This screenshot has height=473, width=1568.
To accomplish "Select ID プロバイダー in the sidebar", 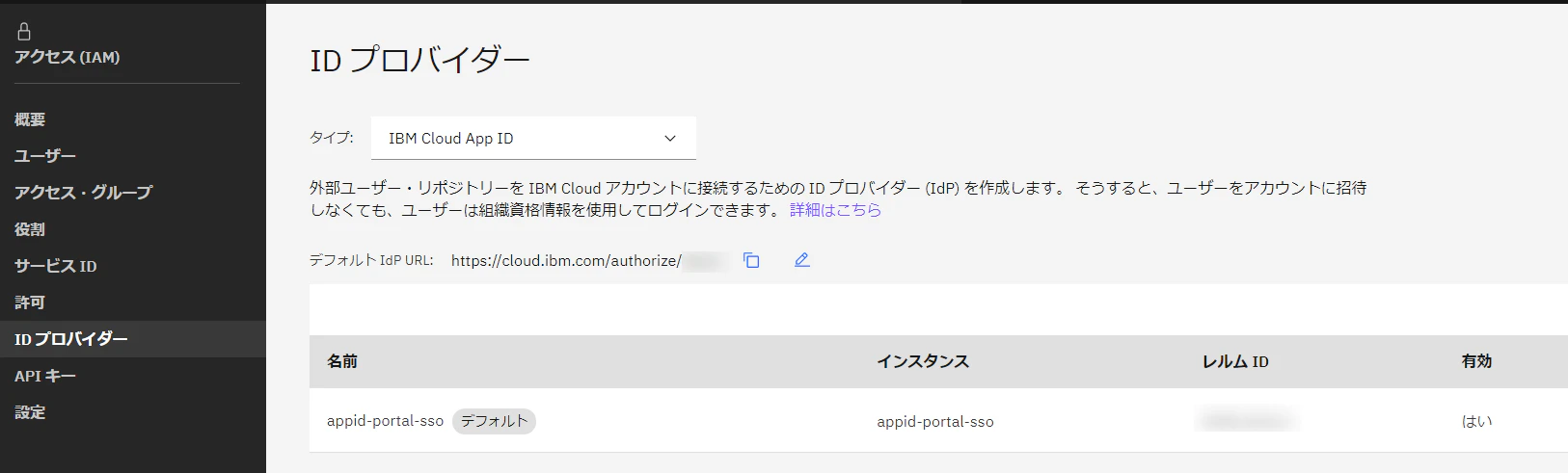I will 133,339.
